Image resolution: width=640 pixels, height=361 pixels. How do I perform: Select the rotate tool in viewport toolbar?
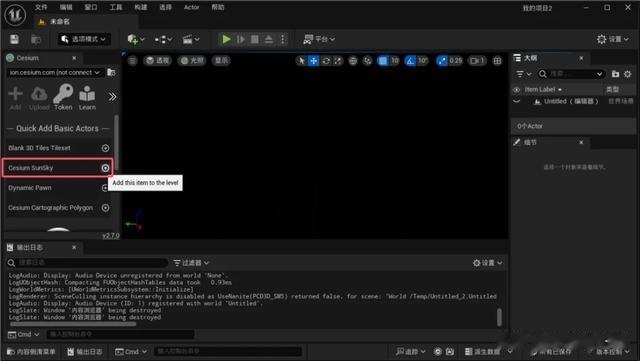point(326,61)
